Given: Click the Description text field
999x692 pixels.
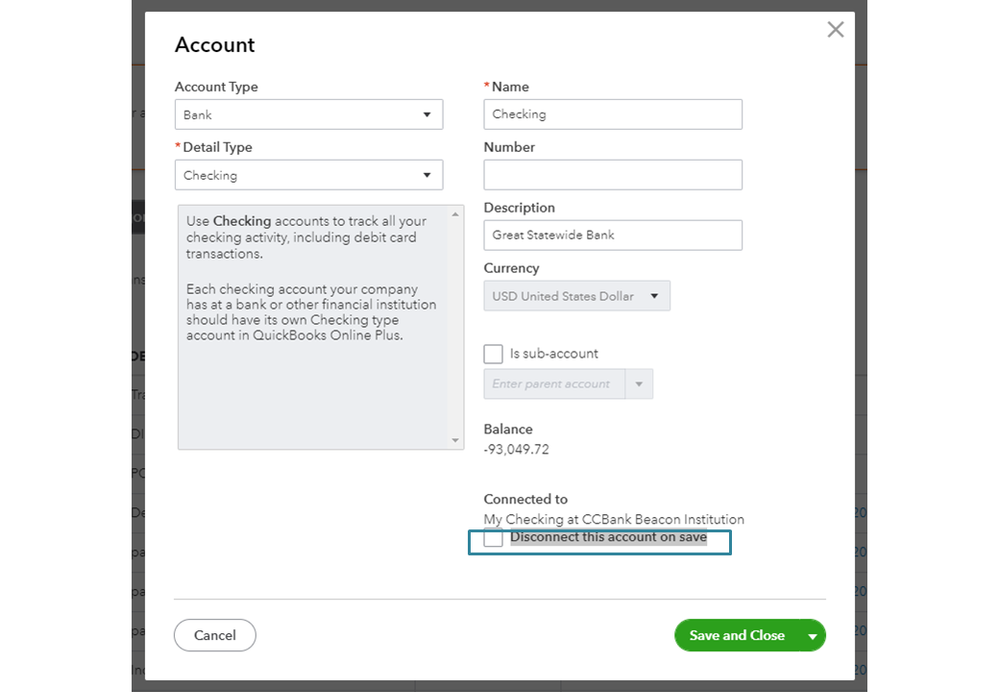Looking at the screenshot, I should (x=612, y=235).
